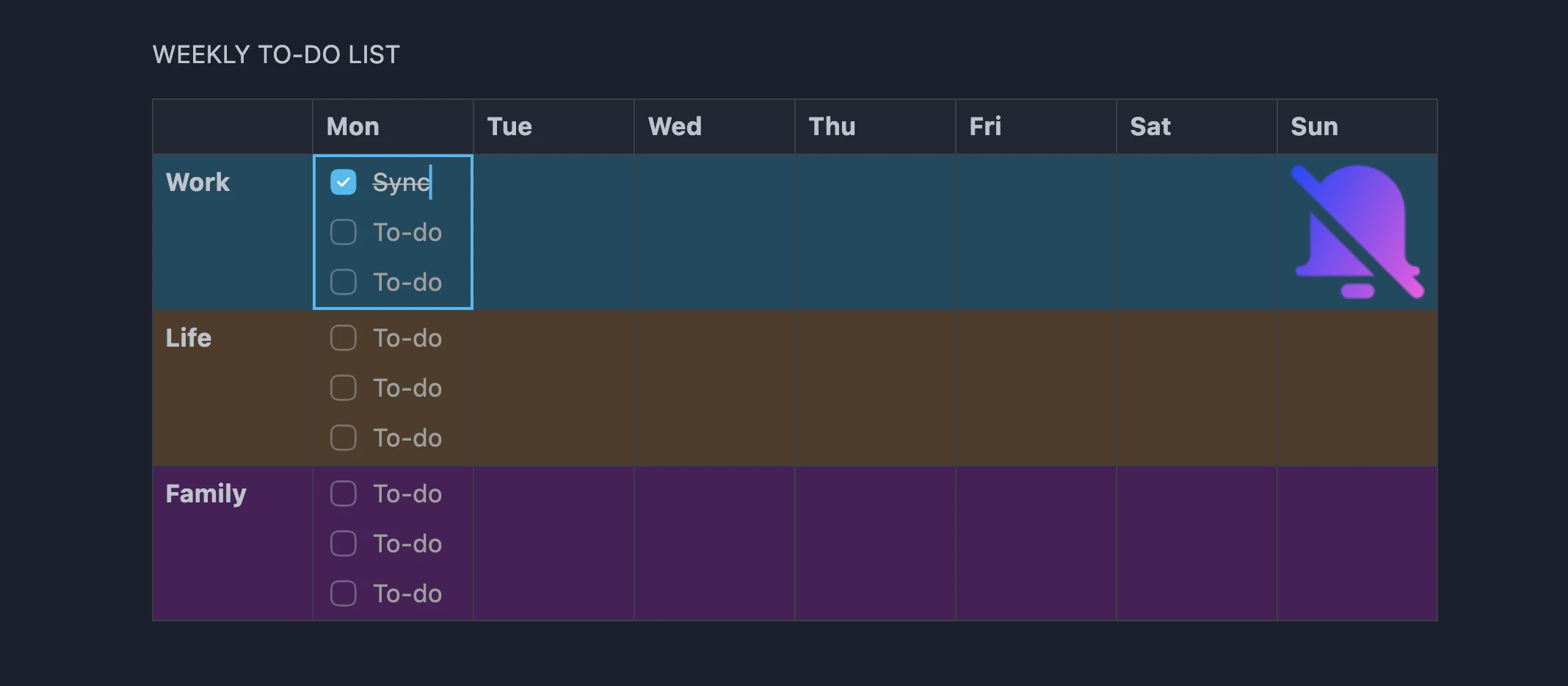This screenshot has width=1568, height=686.
Task: Click the Family row label
Action: pyautogui.click(x=206, y=494)
